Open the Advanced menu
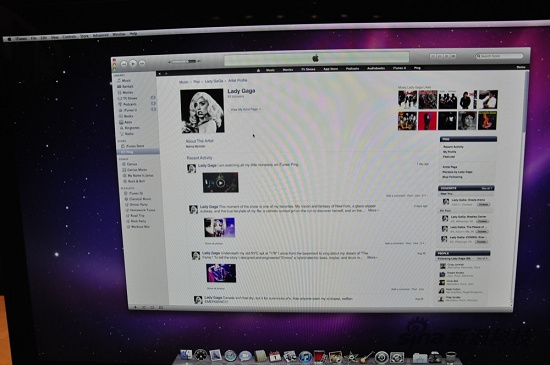The height and width of the screenshot is (365, 550). pos(100,35)
